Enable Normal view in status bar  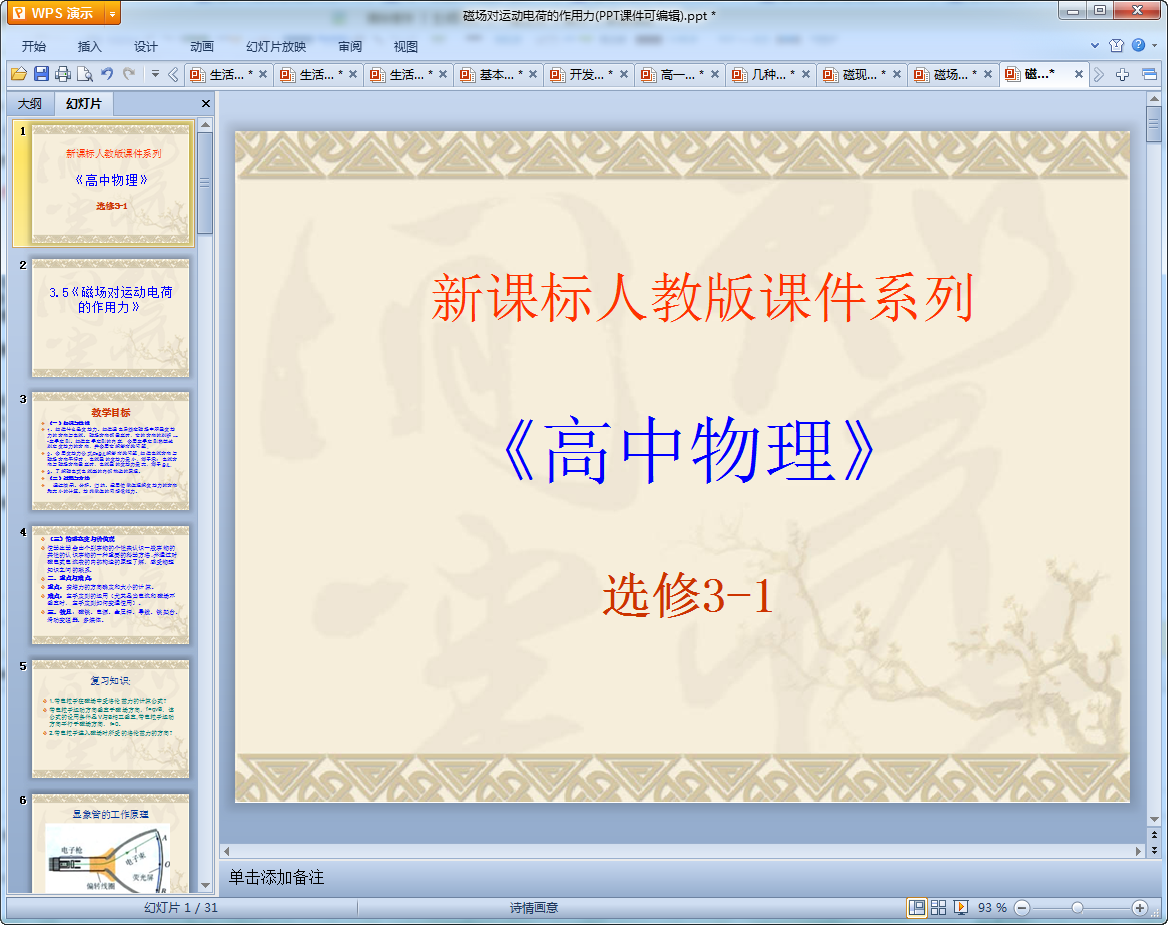pyautogui.click(x=917, y=908)
